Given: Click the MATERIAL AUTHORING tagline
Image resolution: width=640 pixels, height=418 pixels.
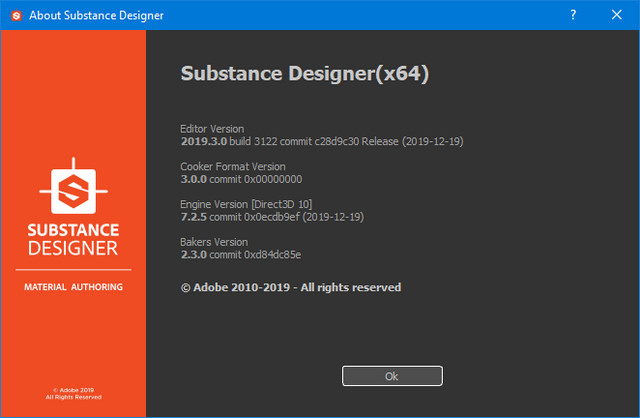Looking at the screenshot, I should [73, 287].
